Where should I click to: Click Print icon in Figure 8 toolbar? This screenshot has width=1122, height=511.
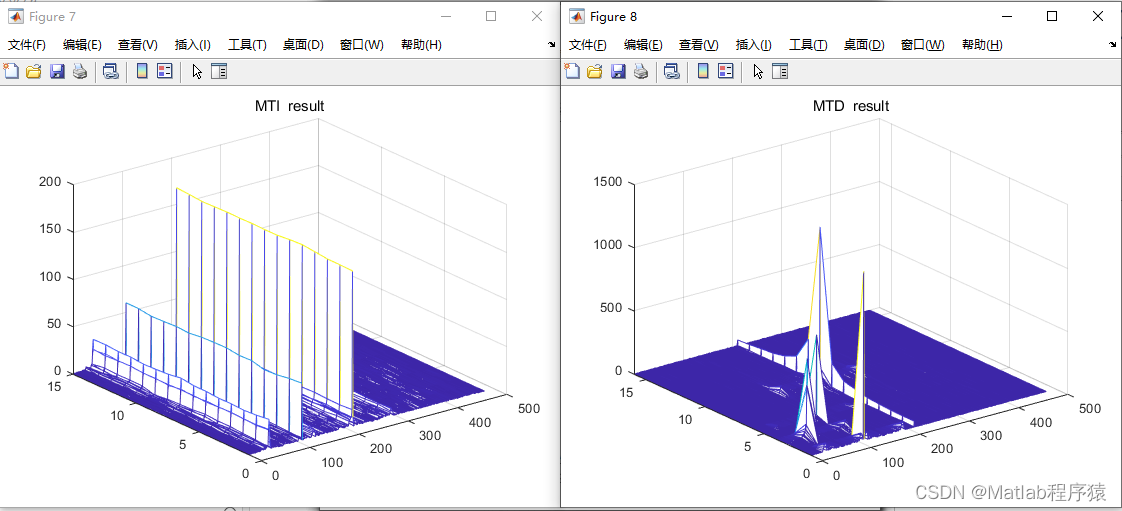point(641,71)
